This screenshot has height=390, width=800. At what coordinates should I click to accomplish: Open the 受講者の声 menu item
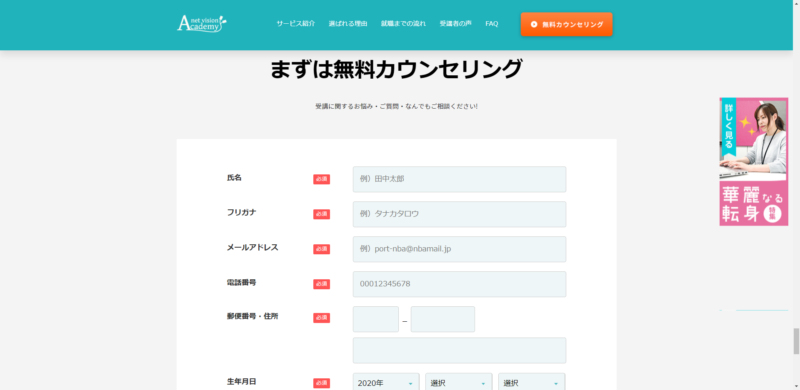(456, 24)
